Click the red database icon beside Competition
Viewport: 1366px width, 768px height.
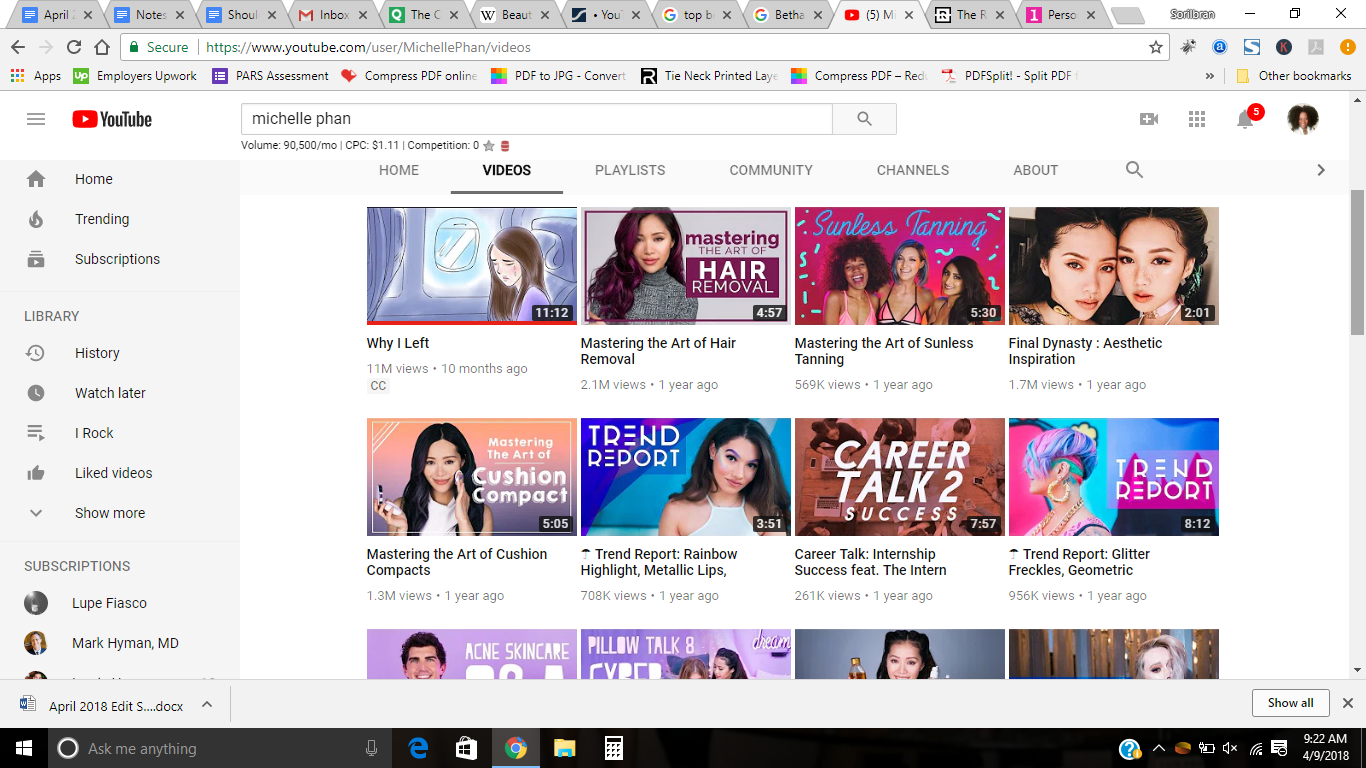click(505, 146)
